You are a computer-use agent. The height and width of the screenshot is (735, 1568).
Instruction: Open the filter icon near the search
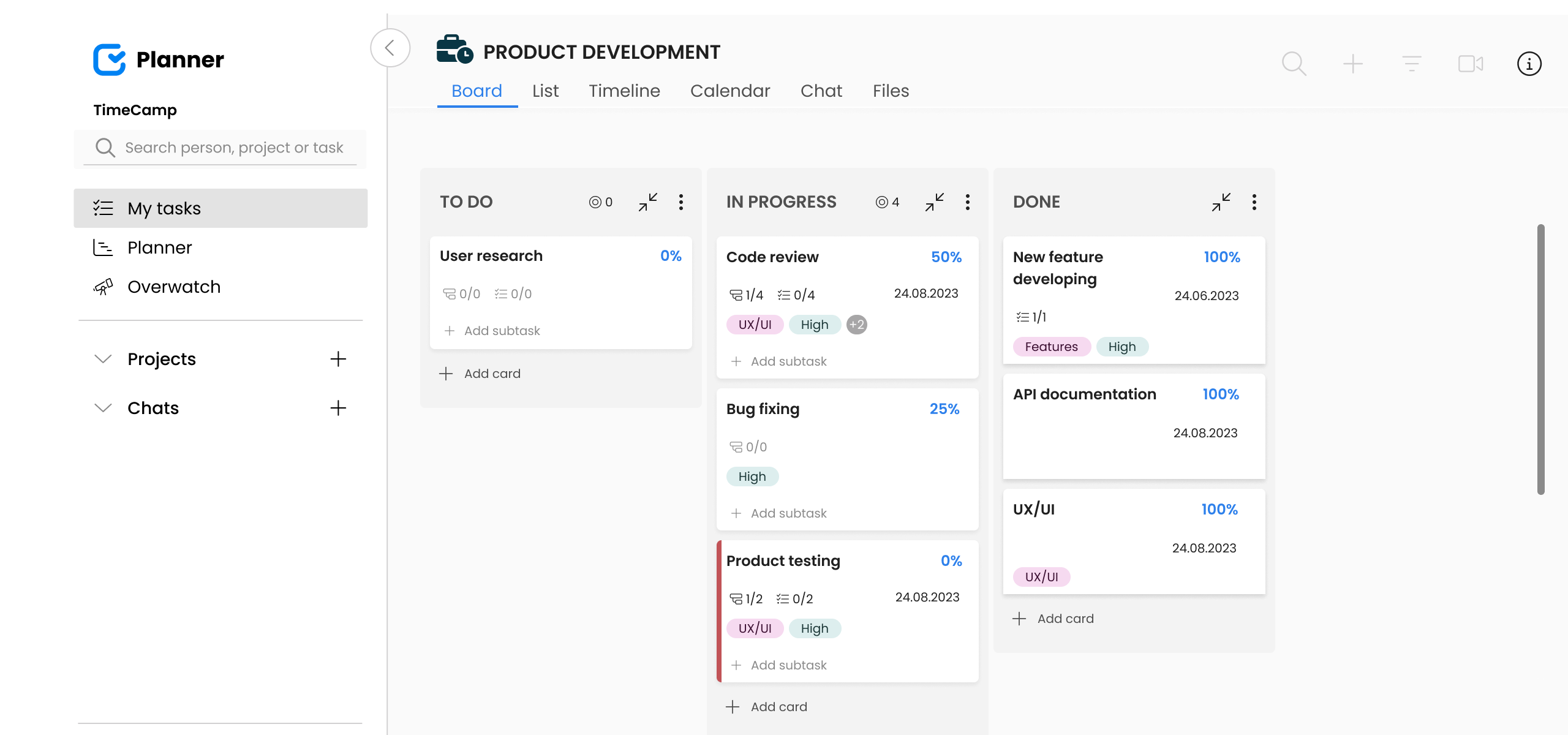tap(1411, 63)
